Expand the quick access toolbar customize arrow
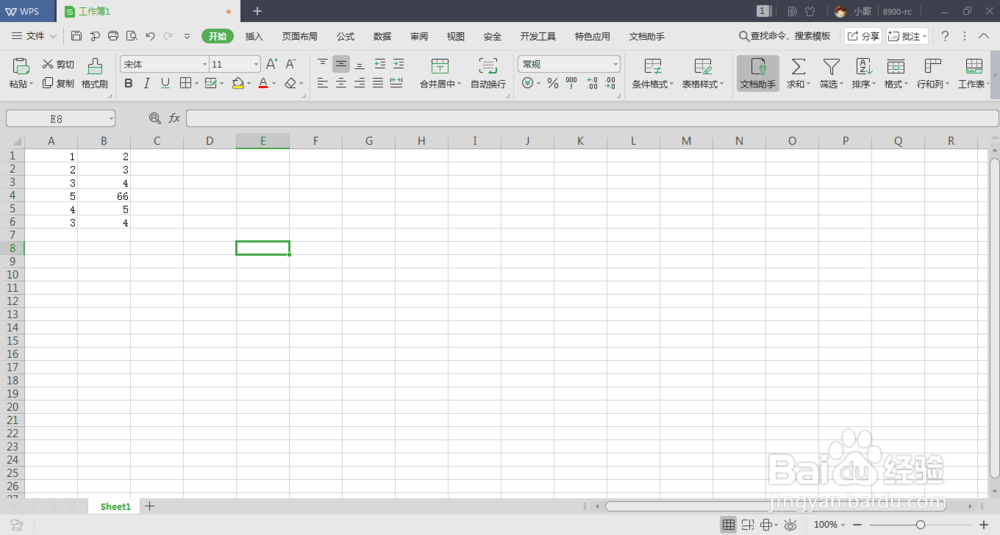This screenshot has height=535, width=1000. point(187,36)
